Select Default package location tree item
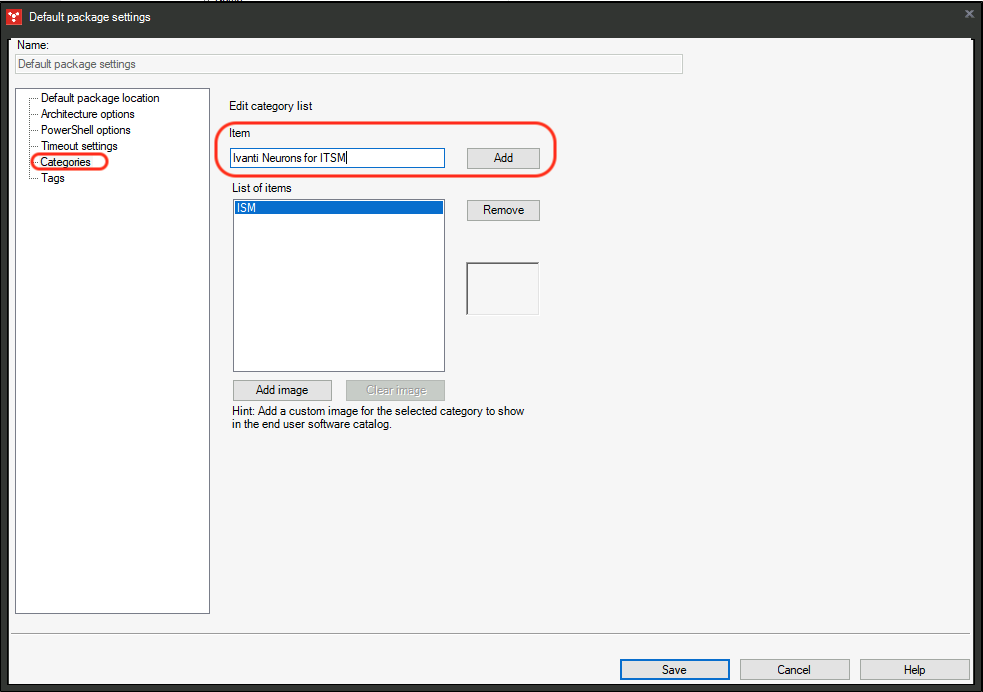Screen dimensions: 983x692 tap(100, 98)
